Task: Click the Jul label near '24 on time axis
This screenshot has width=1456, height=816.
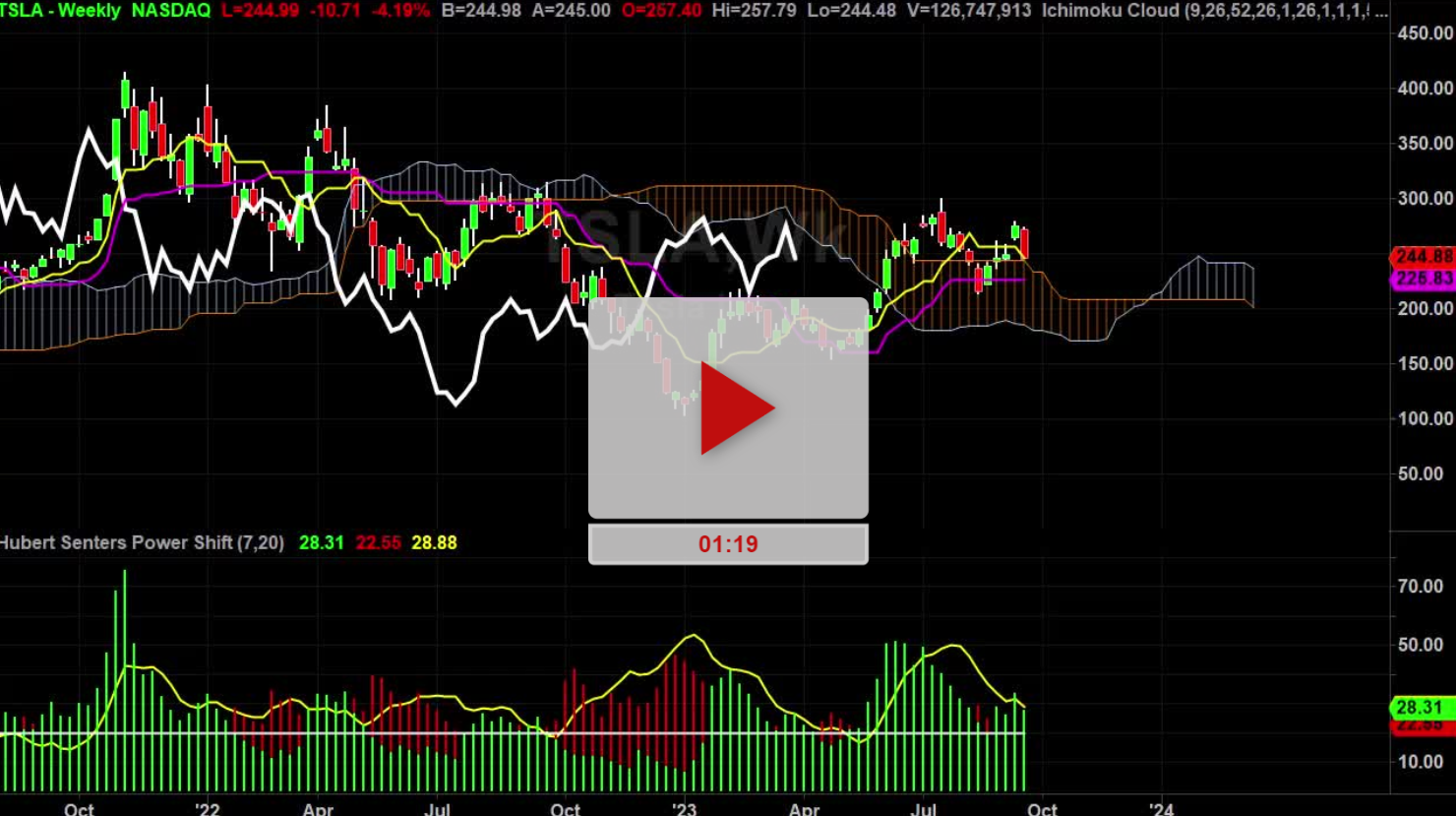Action: coord(923,808)
